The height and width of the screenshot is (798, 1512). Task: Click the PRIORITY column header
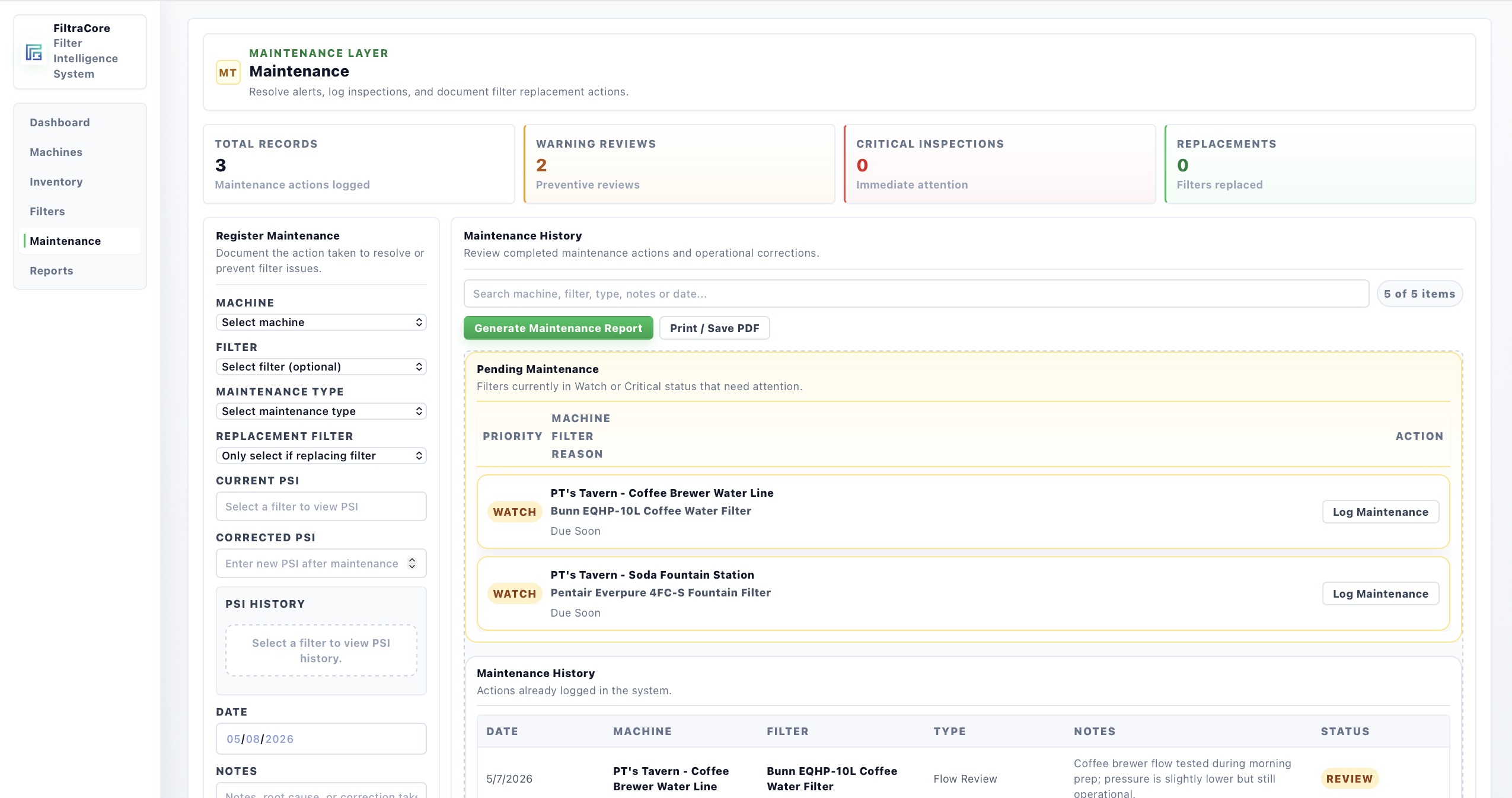512,436
